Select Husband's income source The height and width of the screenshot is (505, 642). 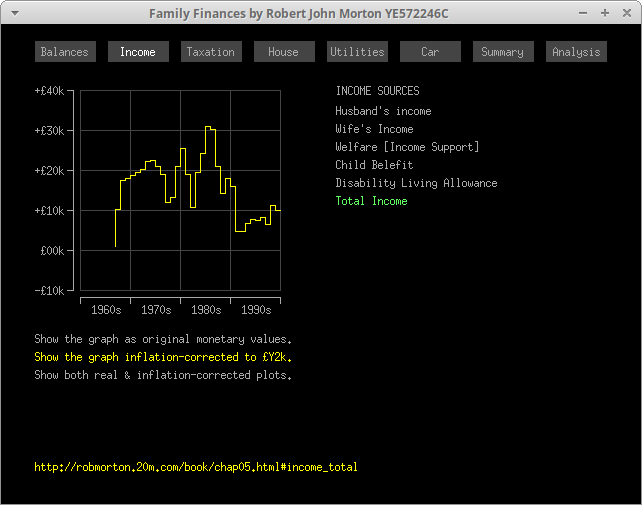383,111
